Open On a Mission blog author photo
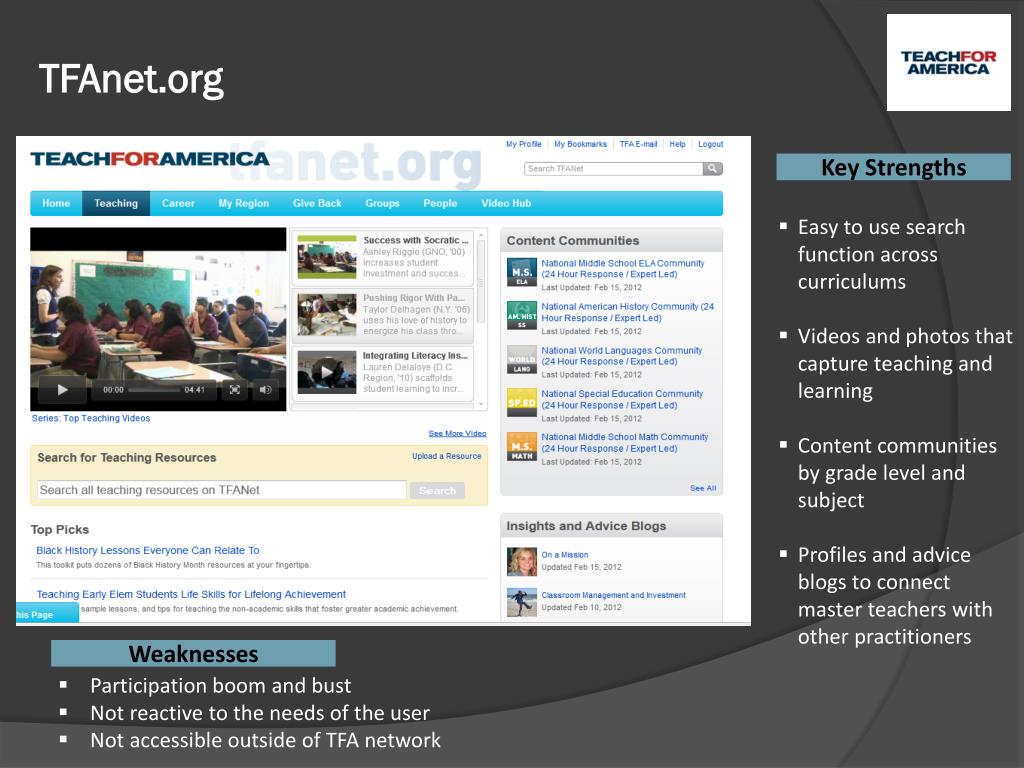 [x=522, y=562]
